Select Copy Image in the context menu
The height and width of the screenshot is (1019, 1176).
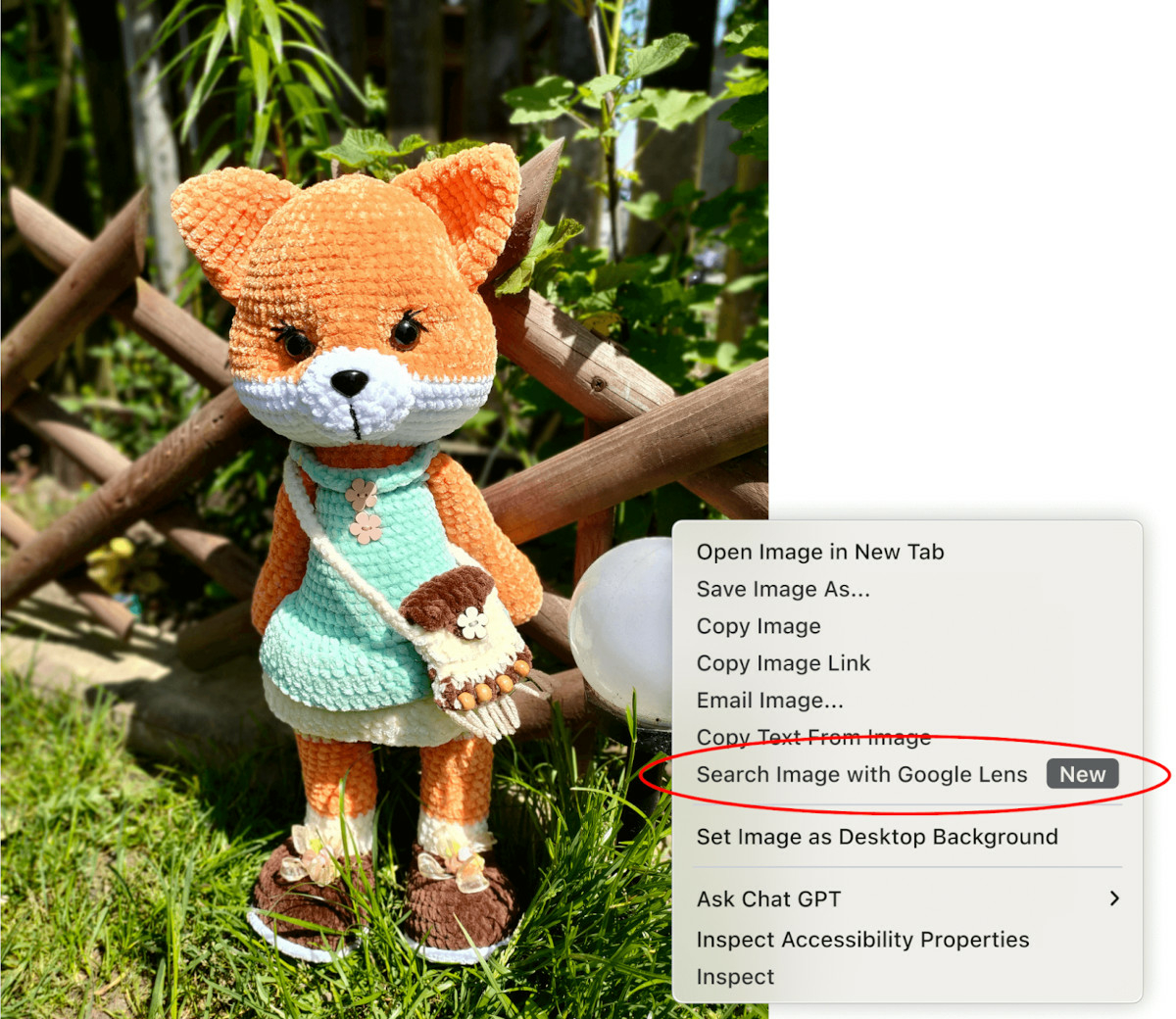(758, 626)
